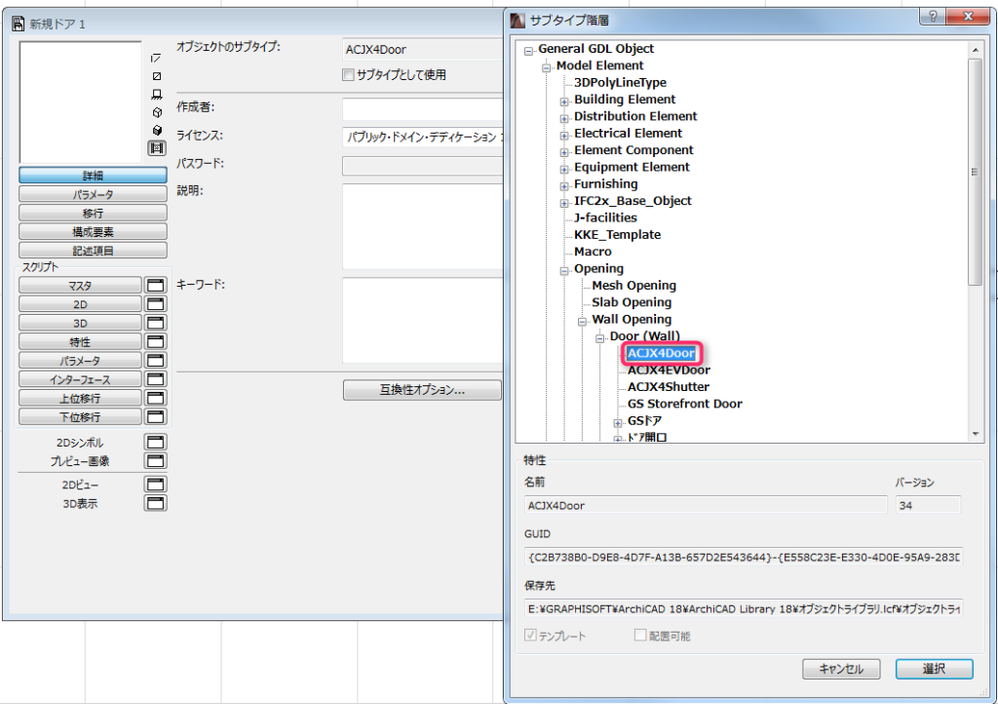Select ACJX4EVDoor in subtype tree
This screenshot has height=704, width=998.
pyautogui.click(x=668, y=370)
